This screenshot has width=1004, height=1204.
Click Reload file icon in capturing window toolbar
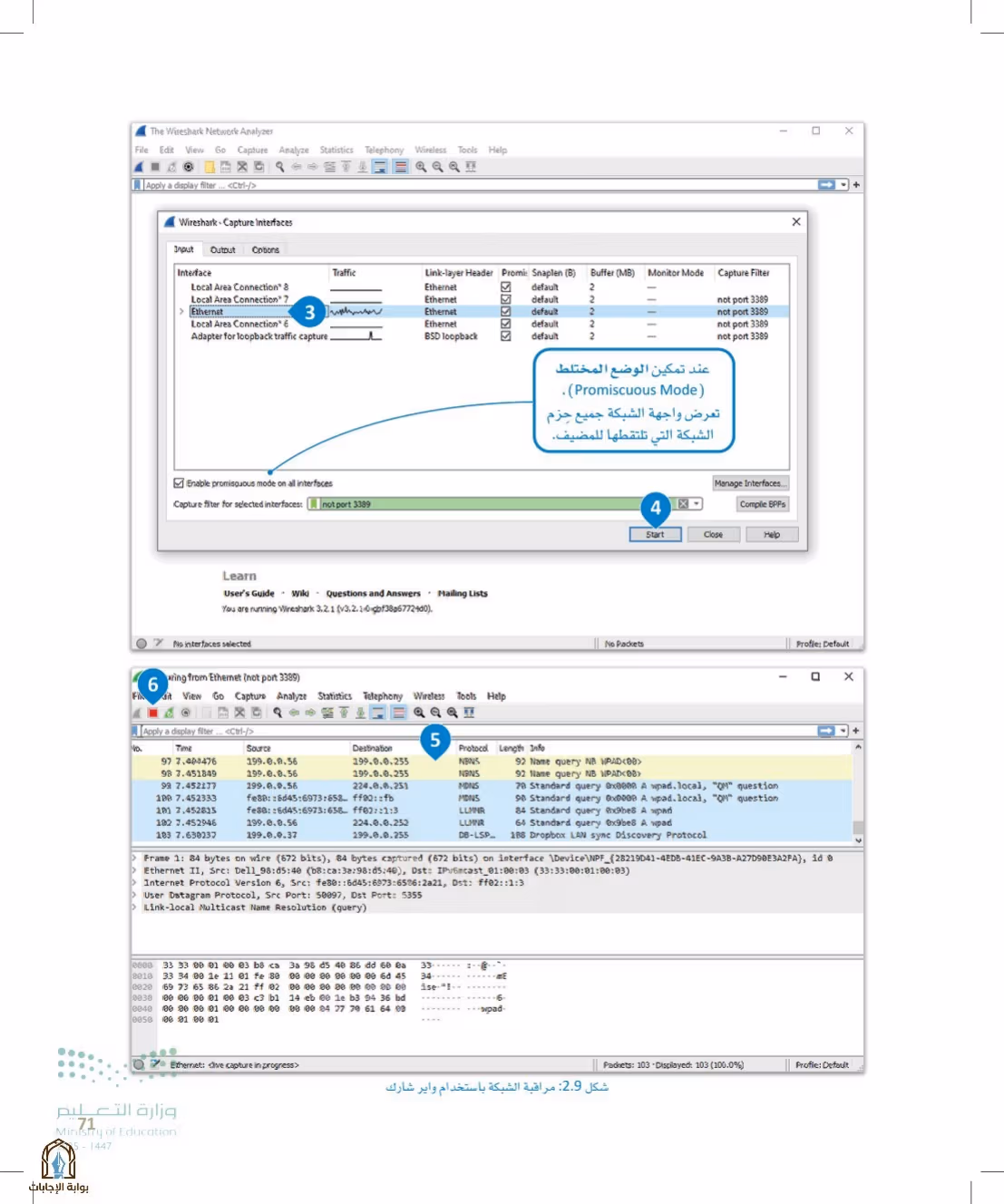[257, 713]
